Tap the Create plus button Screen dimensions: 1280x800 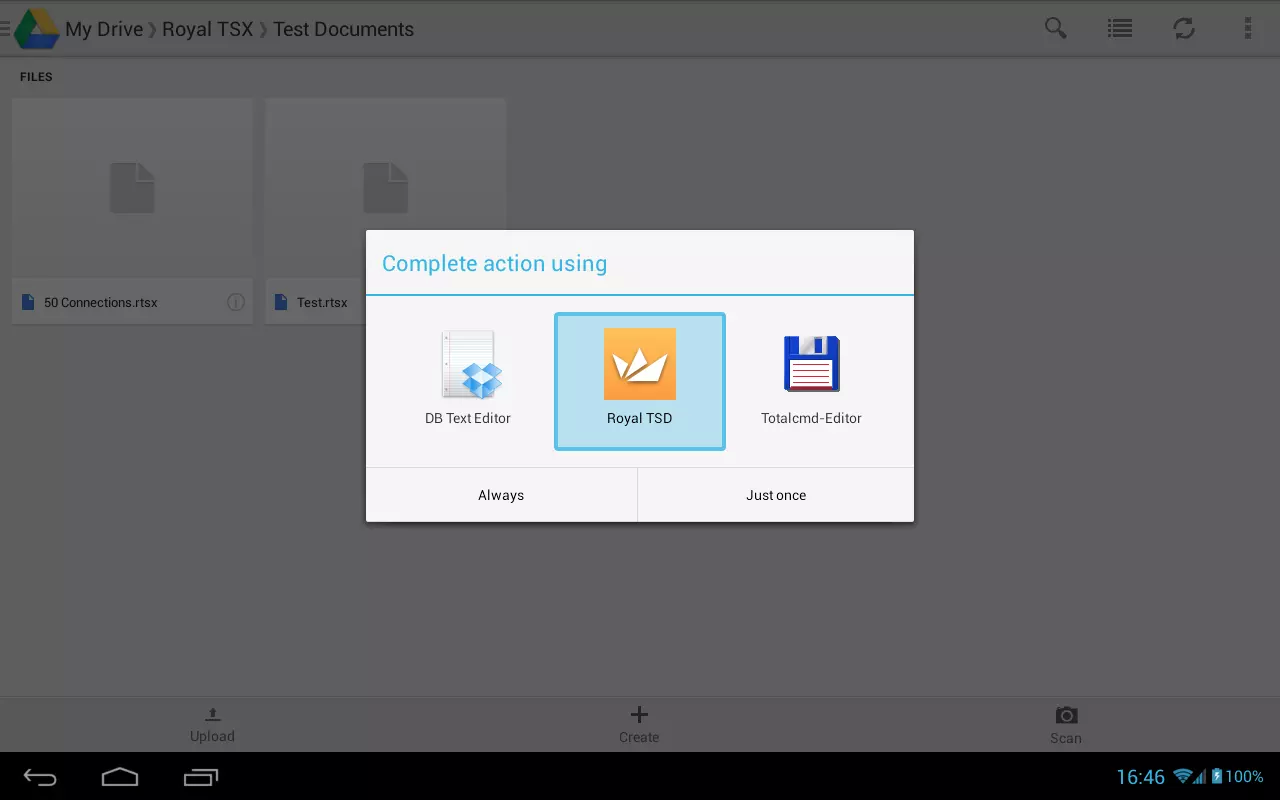pyautogui.click(x=639, y=725)
